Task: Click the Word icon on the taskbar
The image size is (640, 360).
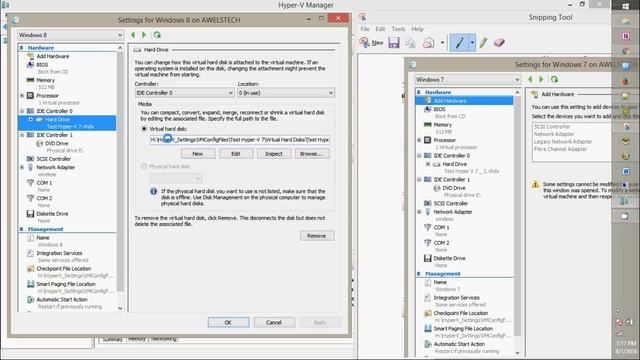Action: click(626, 171)
